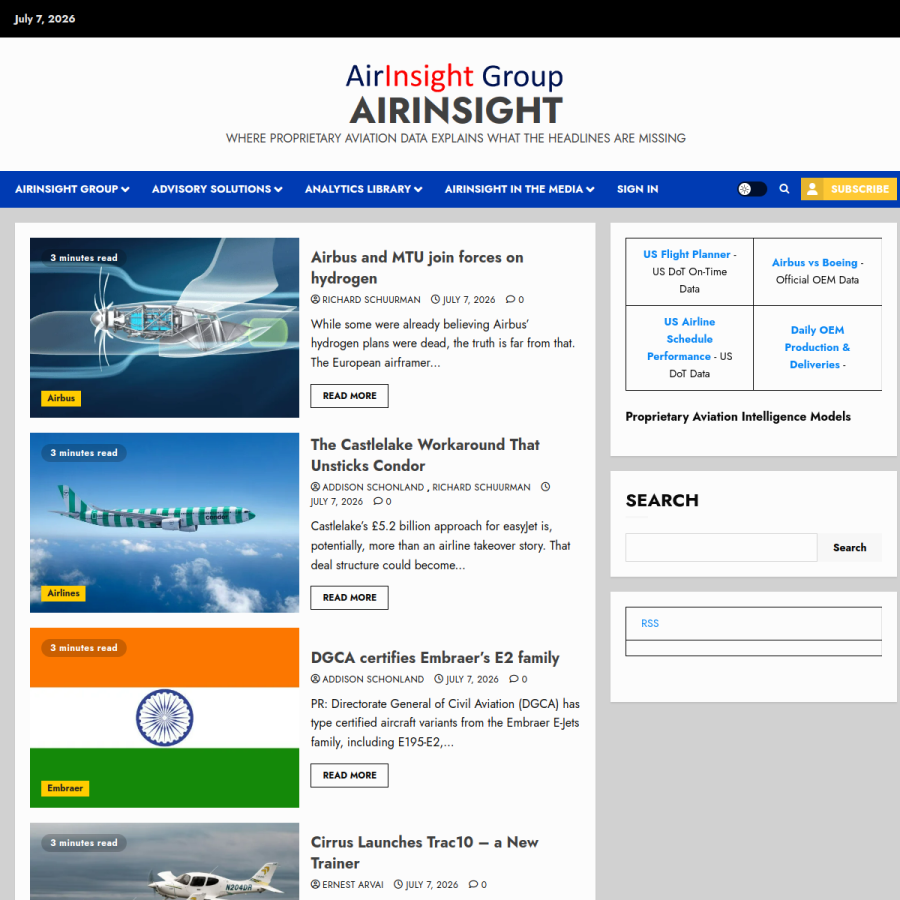Viewport: 900px width, 900px height.
Task: Click 3 minutes read badge on Condor image
Action: (x=84, y=453)
